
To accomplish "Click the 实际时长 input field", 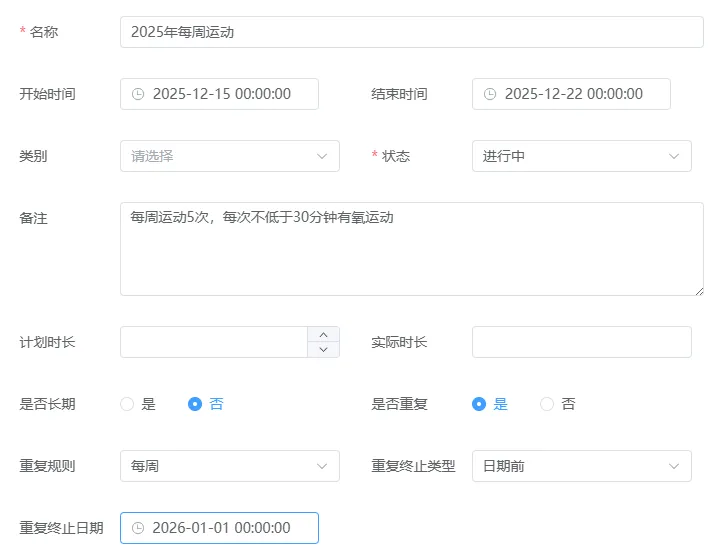I will (x=581, y=342).
